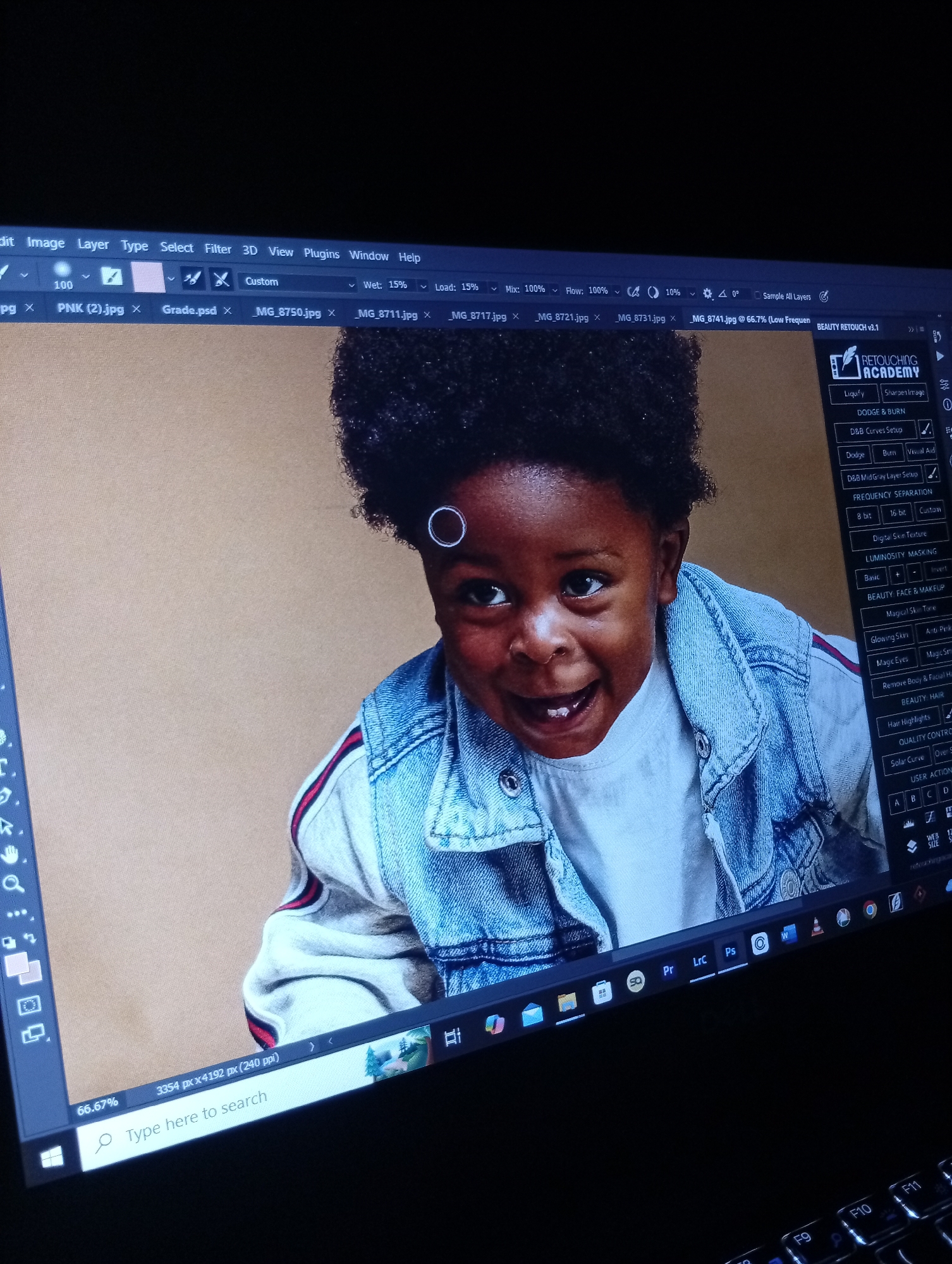Run D&B Mid Gray Layer Setup
Viewport: 952px width, 1264px height.
[882, 476]
